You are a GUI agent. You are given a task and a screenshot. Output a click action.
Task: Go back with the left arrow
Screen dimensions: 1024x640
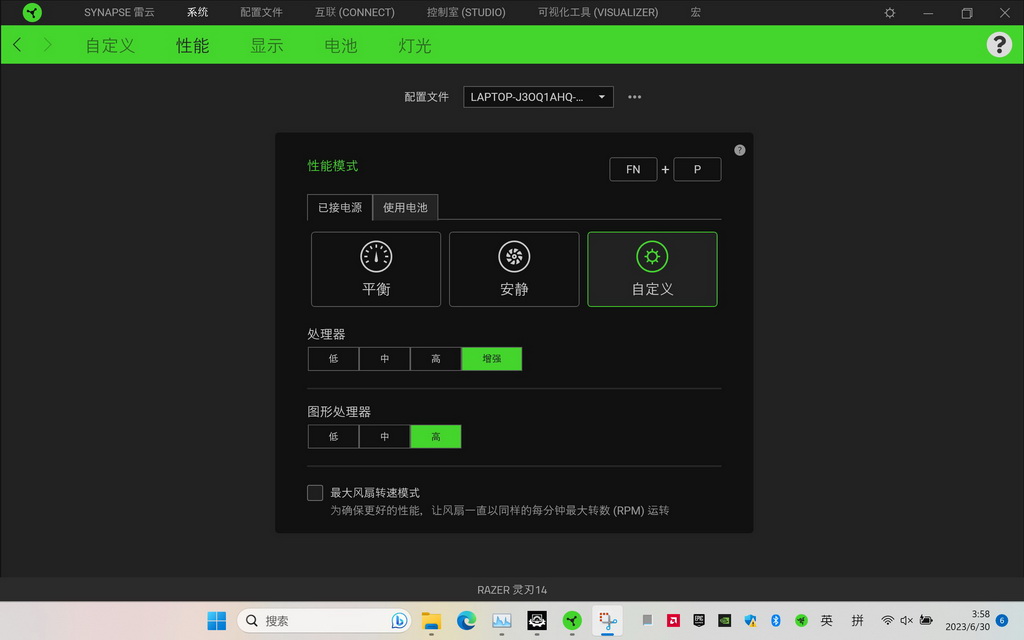tap(18, 44)
